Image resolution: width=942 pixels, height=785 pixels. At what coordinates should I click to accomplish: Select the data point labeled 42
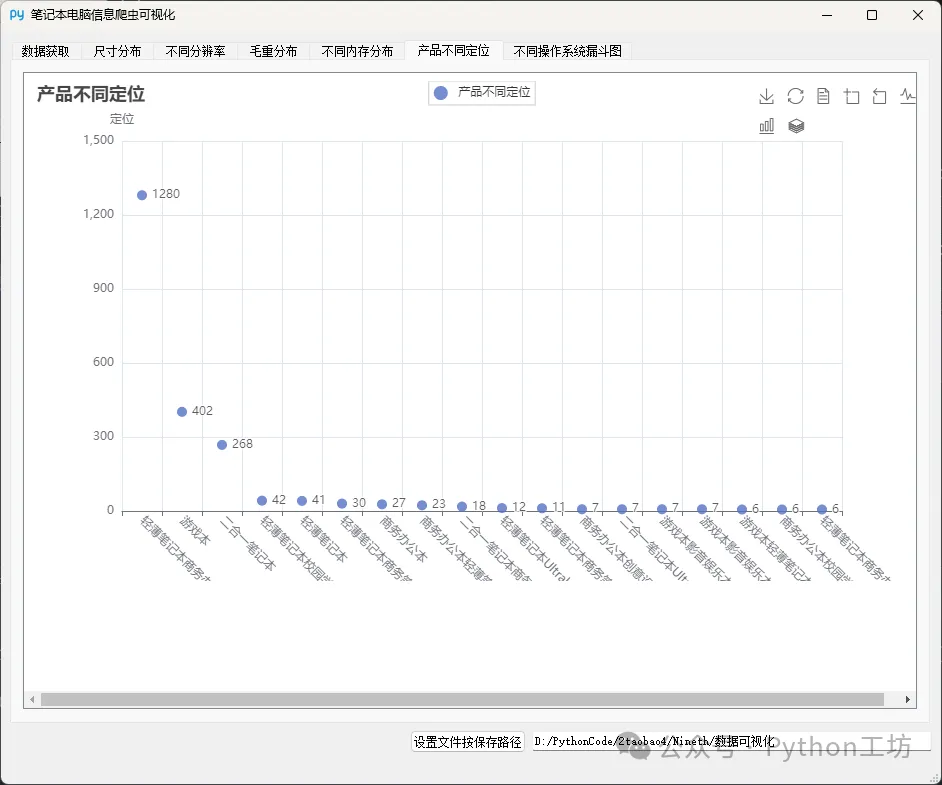tap(262, 501)
